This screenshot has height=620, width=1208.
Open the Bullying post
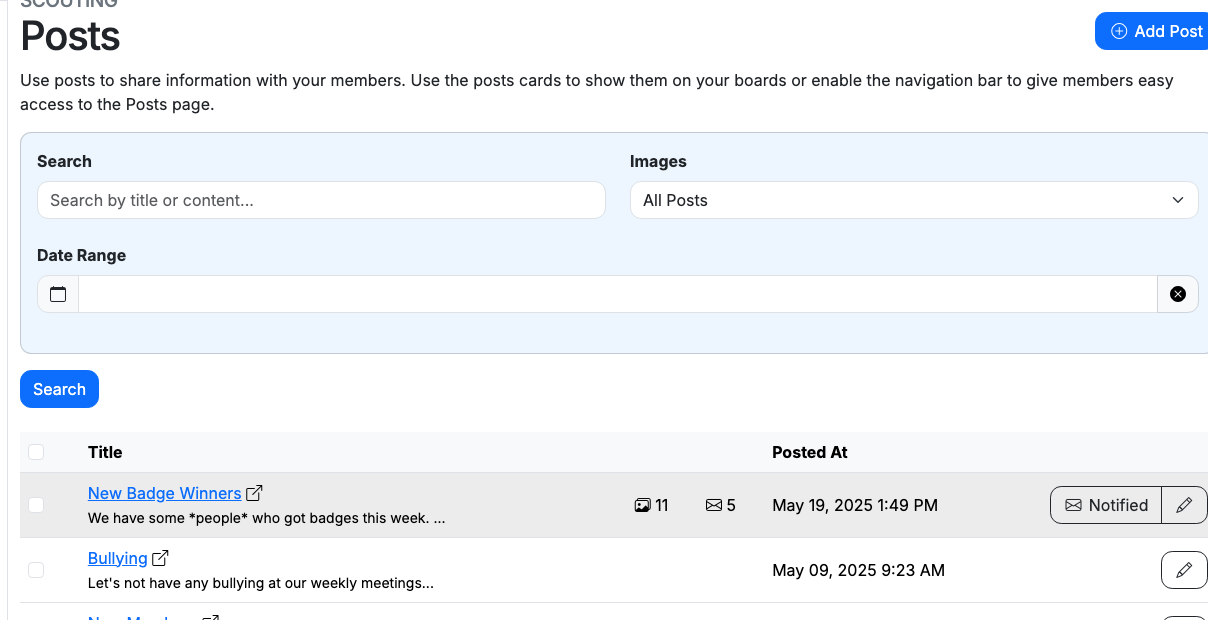coord(117,558)
